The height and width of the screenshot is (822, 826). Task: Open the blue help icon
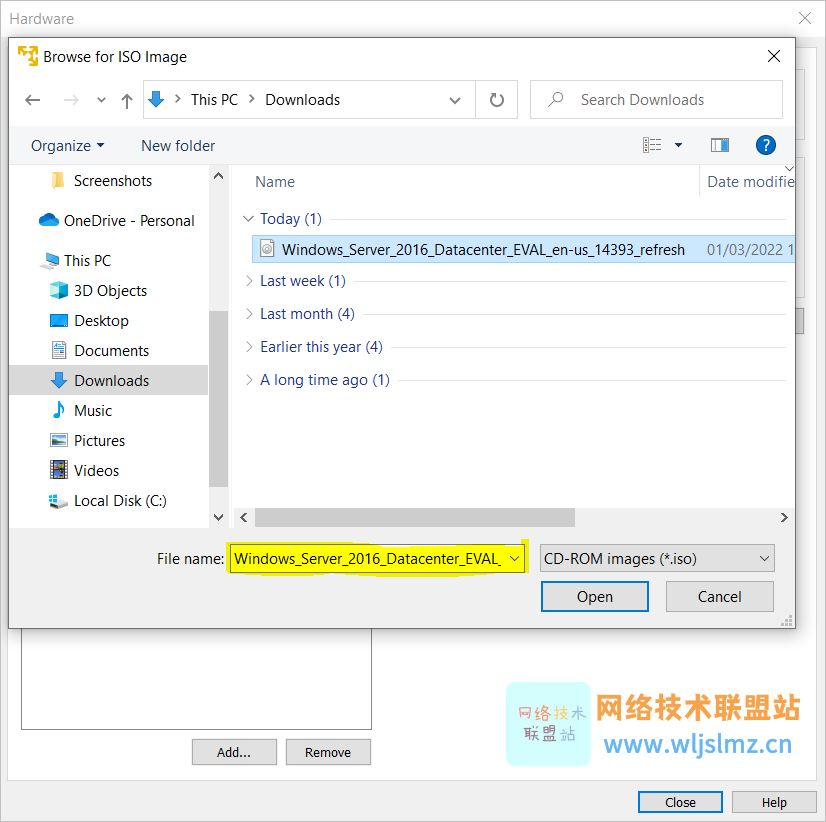[765, 145]
